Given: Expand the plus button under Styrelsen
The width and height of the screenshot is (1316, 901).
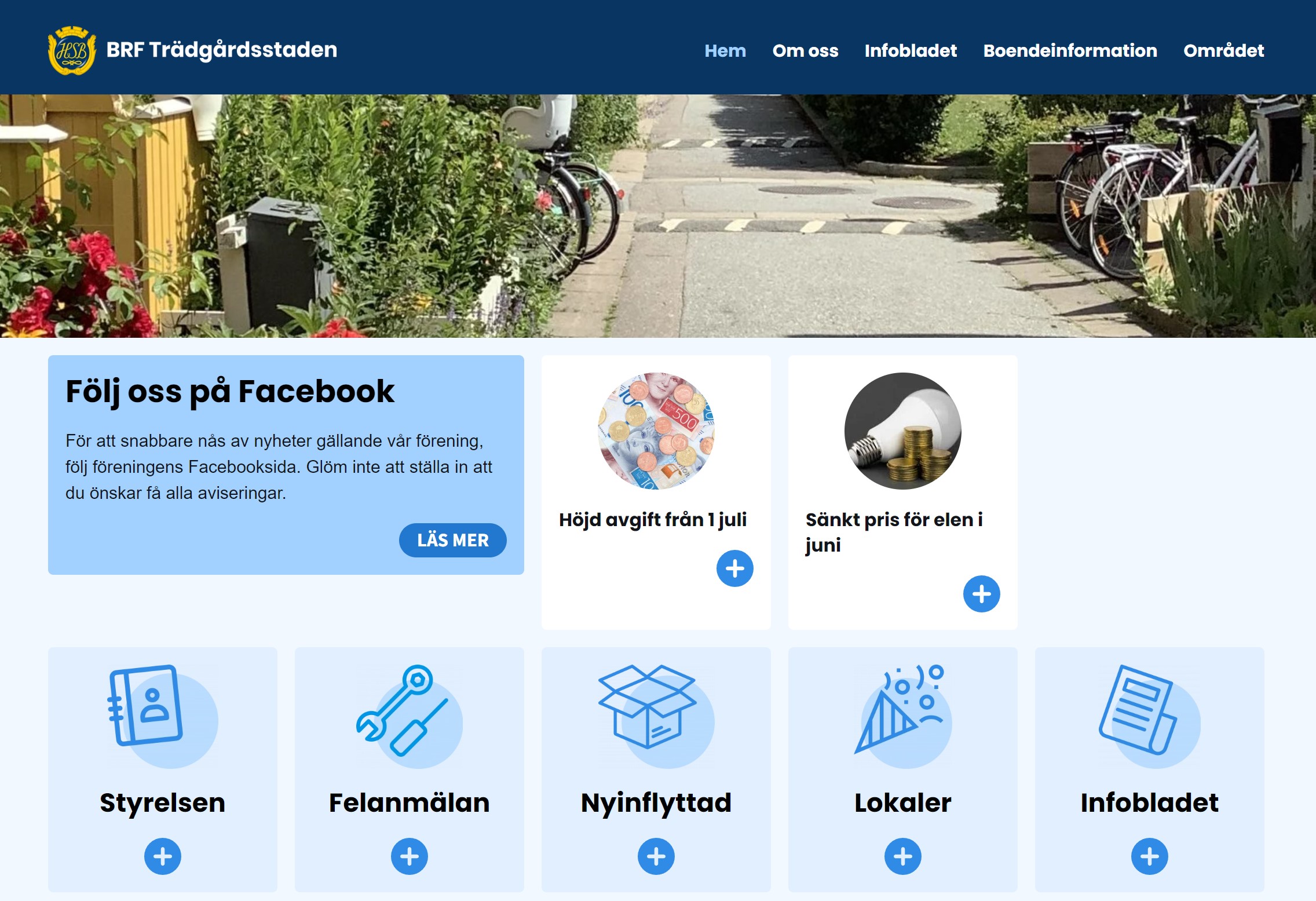Looking at the screenshot, I should [x=162, y=856].
